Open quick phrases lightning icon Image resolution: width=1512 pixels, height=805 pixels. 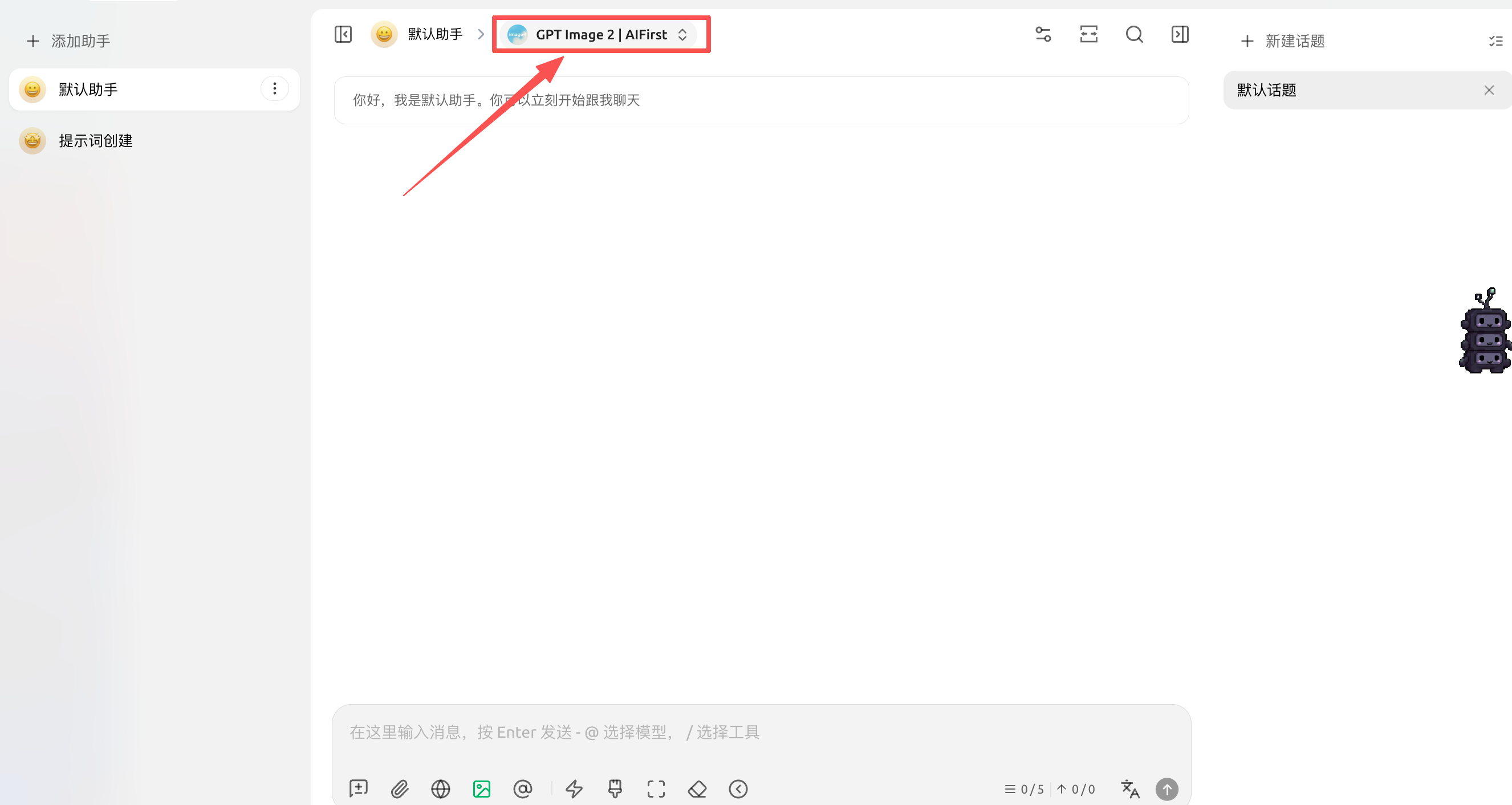click(x=574, y=788)
